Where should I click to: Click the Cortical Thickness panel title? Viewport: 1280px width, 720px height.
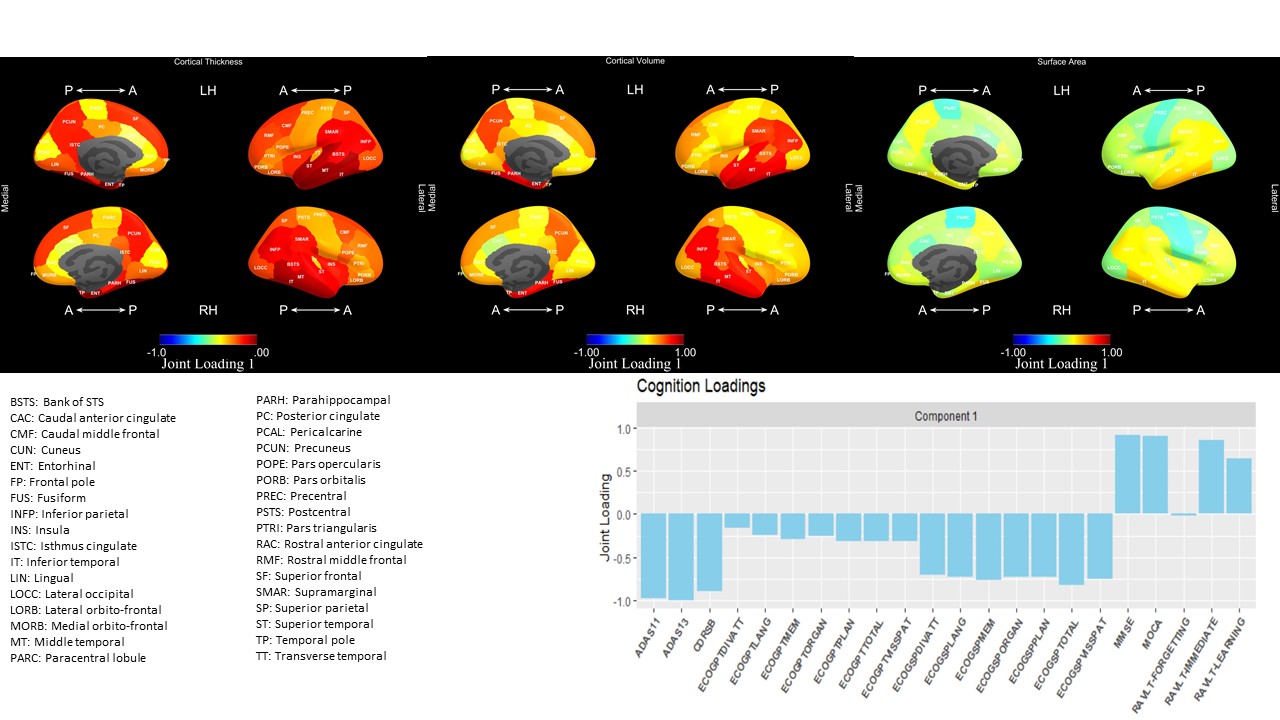pos(208,62)
